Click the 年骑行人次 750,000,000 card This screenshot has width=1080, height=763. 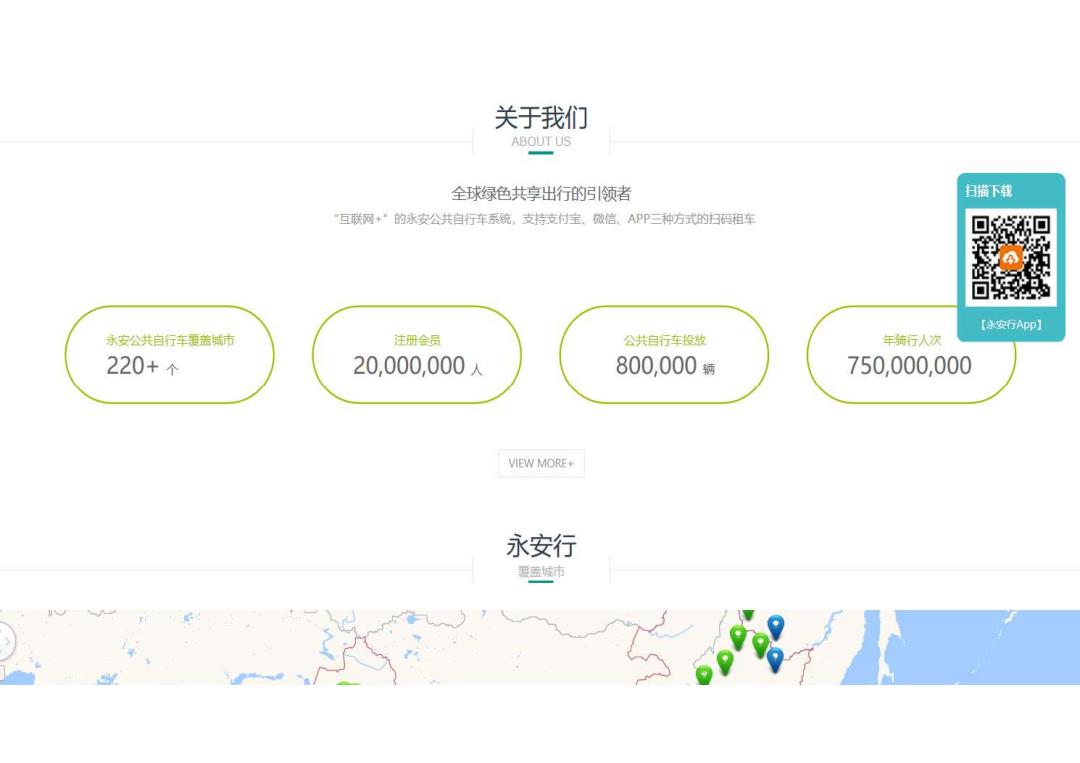(x=911, y=355)
